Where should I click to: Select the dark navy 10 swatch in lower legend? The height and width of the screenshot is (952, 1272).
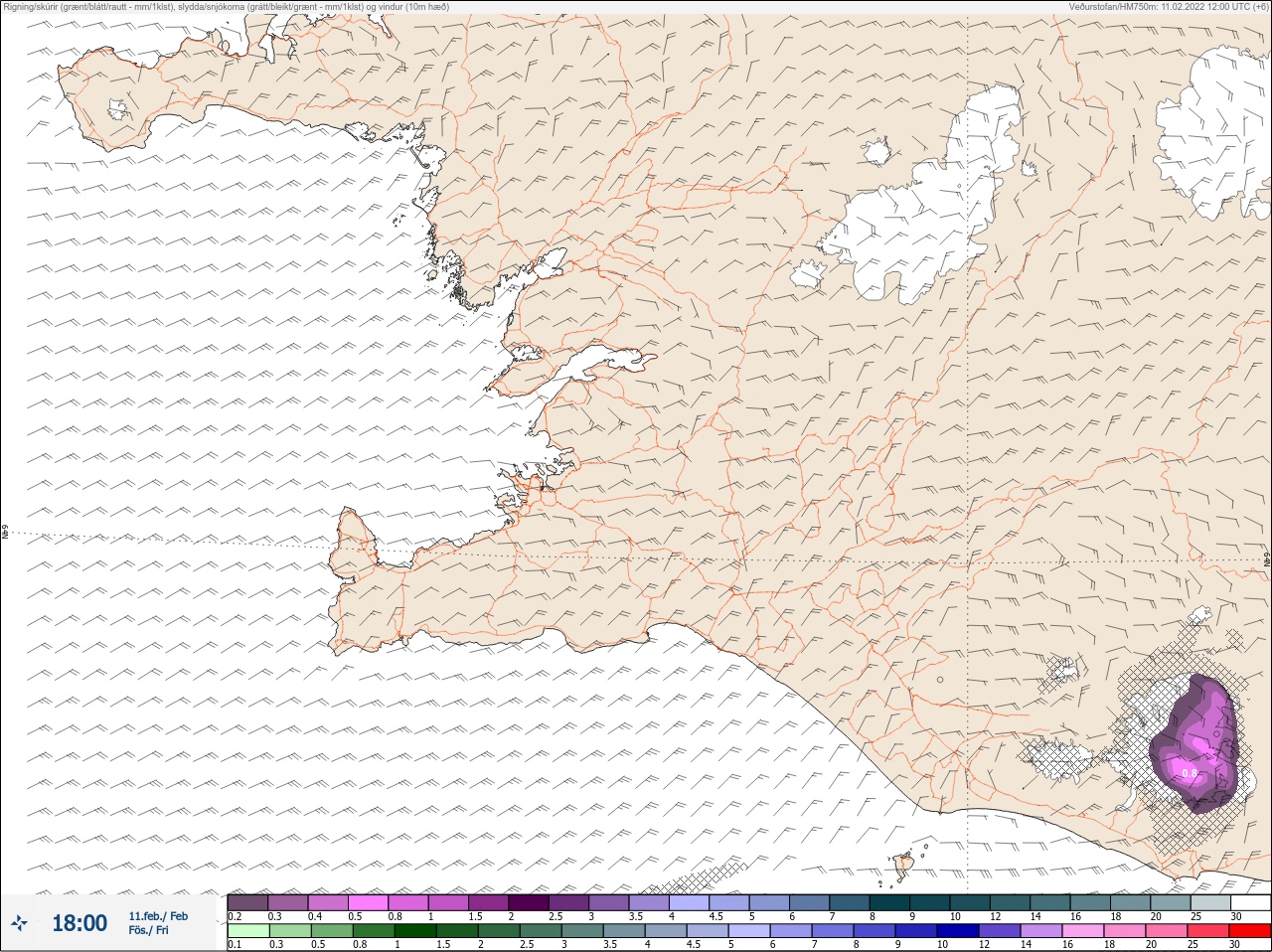pyautogui.click(x=957, y=931)
